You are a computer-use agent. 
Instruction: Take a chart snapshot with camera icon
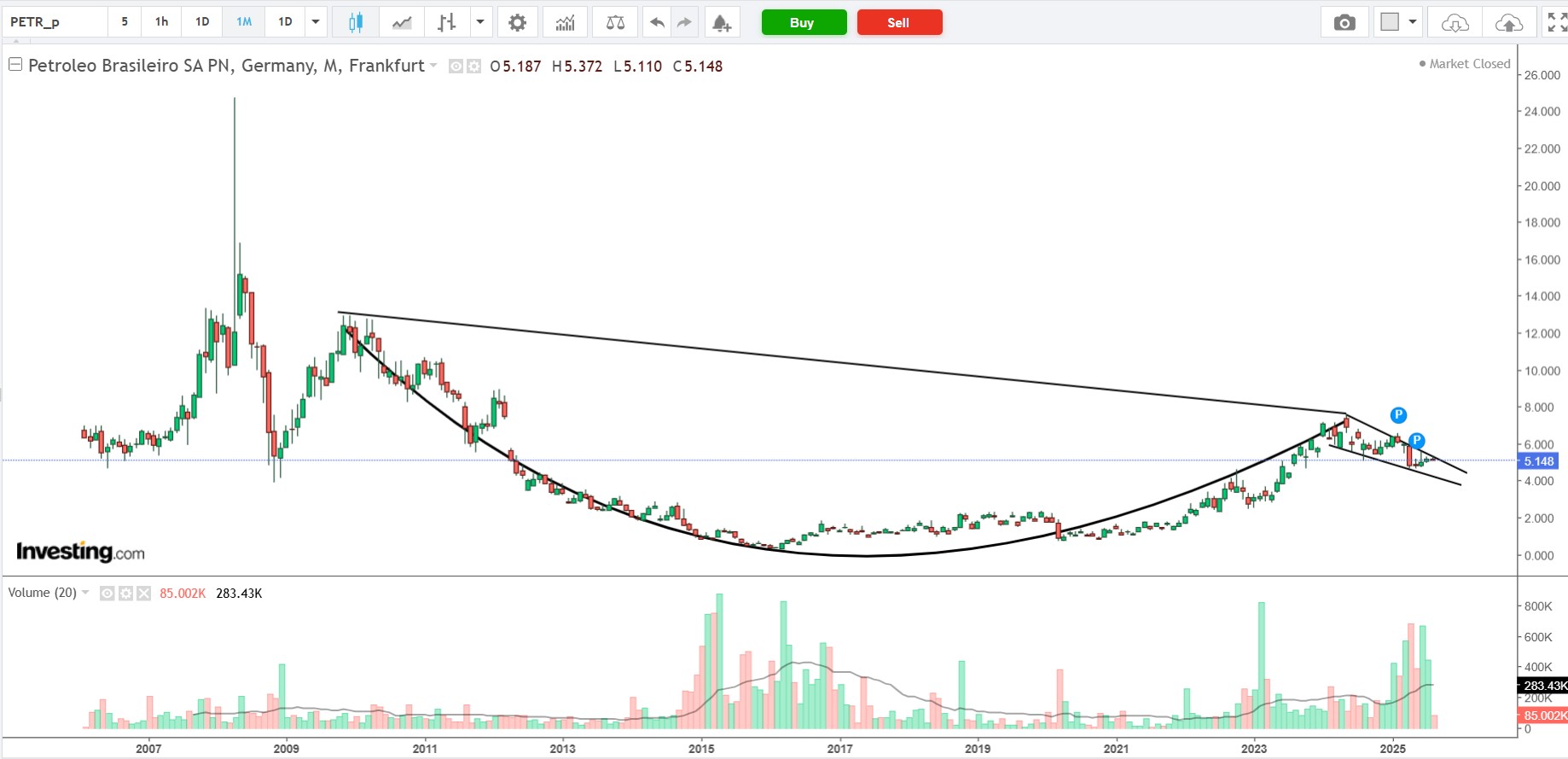(x=1344, y=22)
